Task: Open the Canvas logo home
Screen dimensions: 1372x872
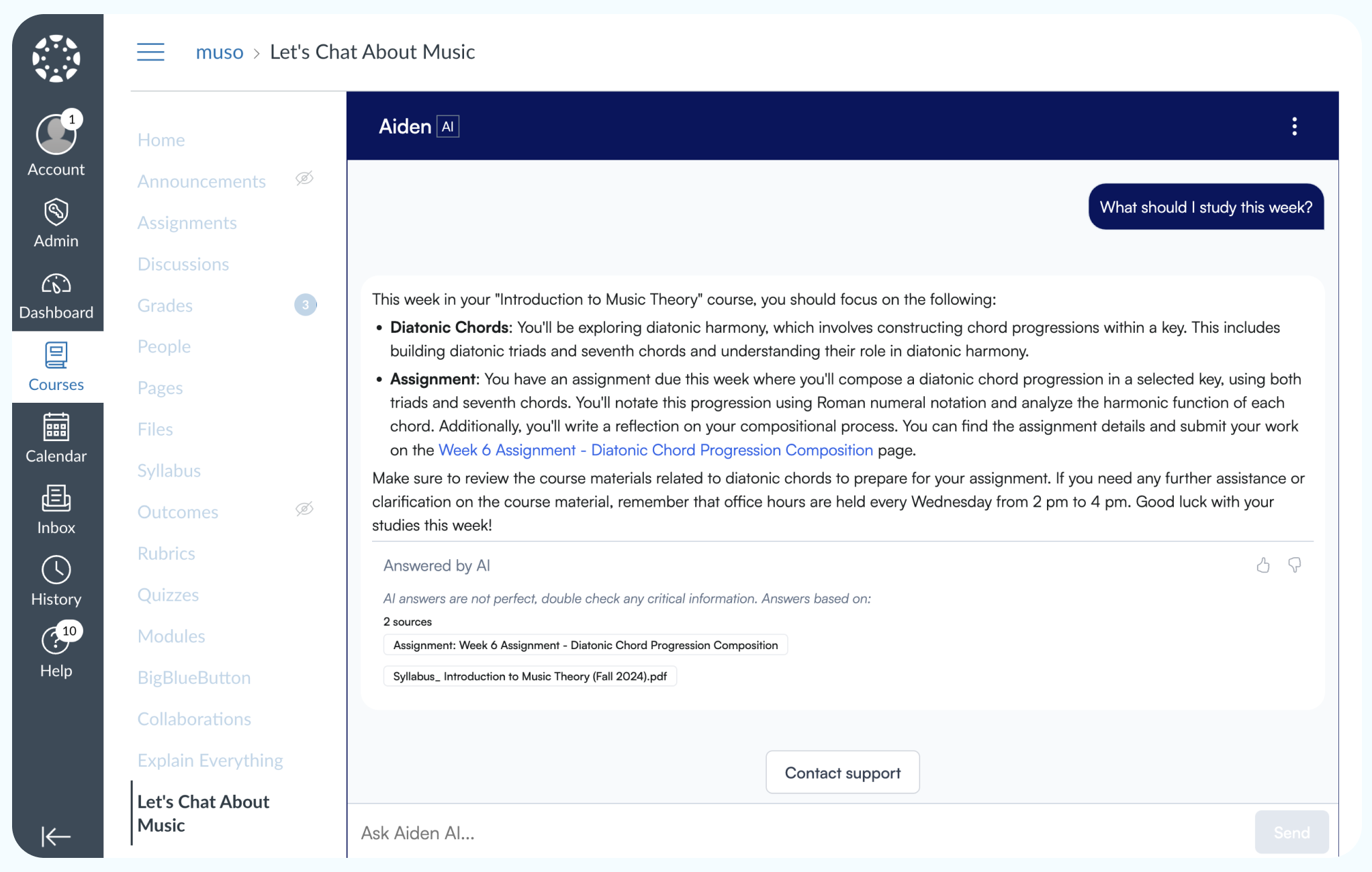Action: (56, 58)
